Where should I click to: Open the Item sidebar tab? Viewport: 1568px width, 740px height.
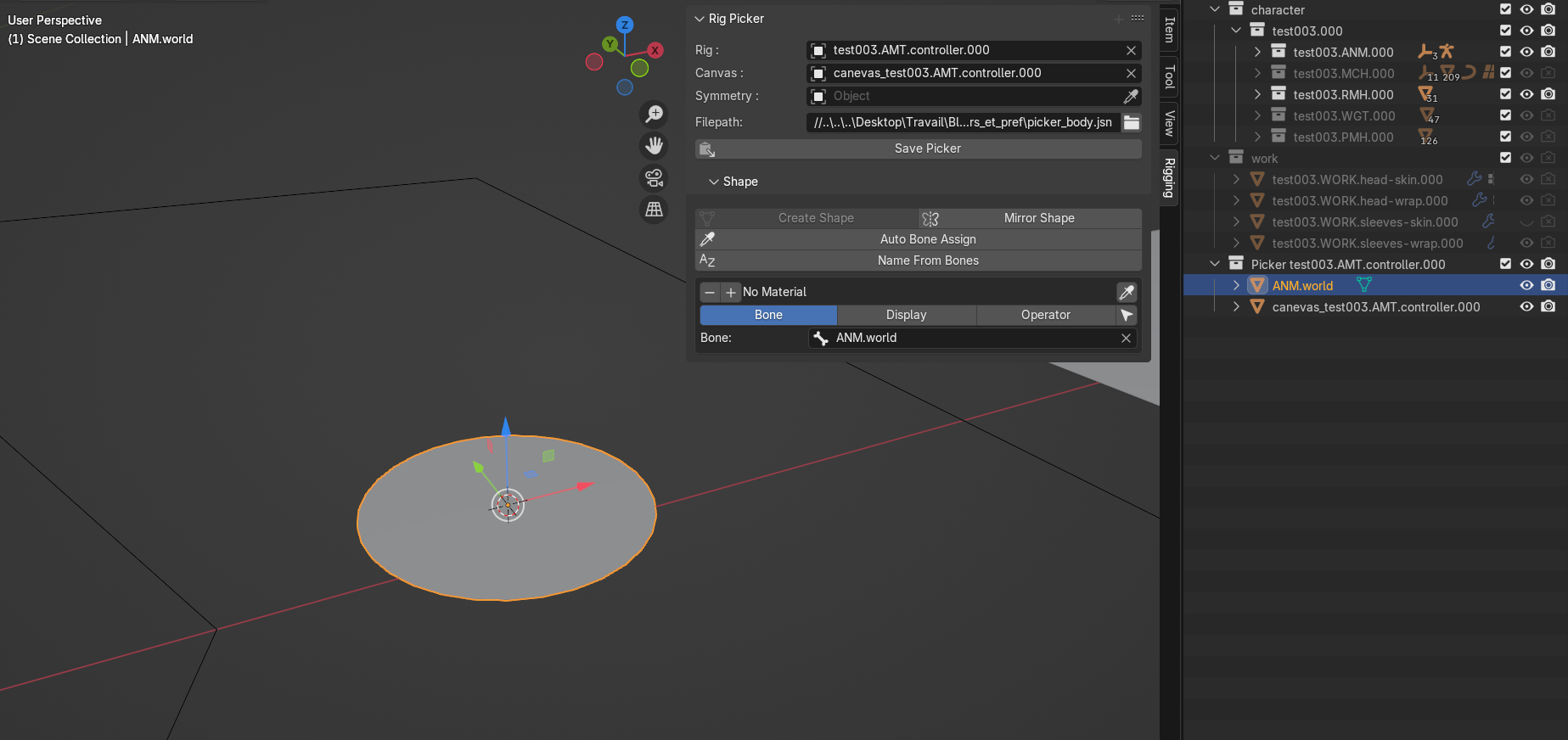[1169, 30]
